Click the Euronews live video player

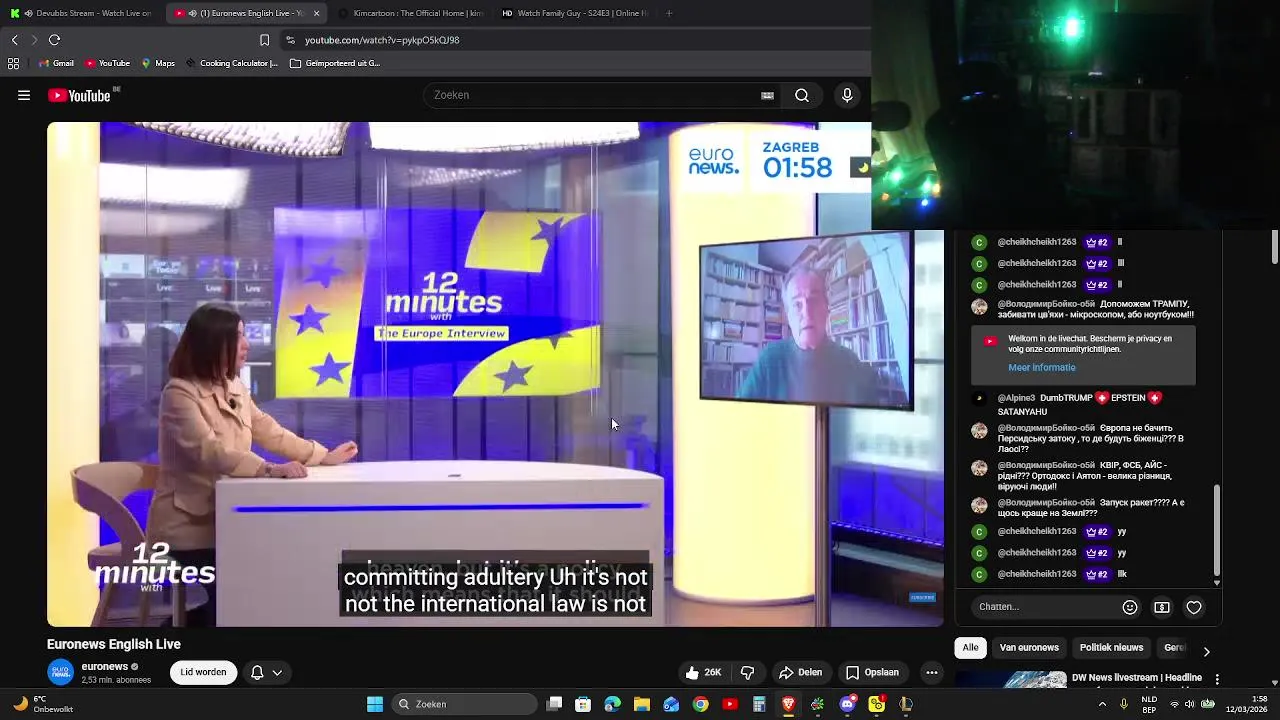tap(495, 374)
